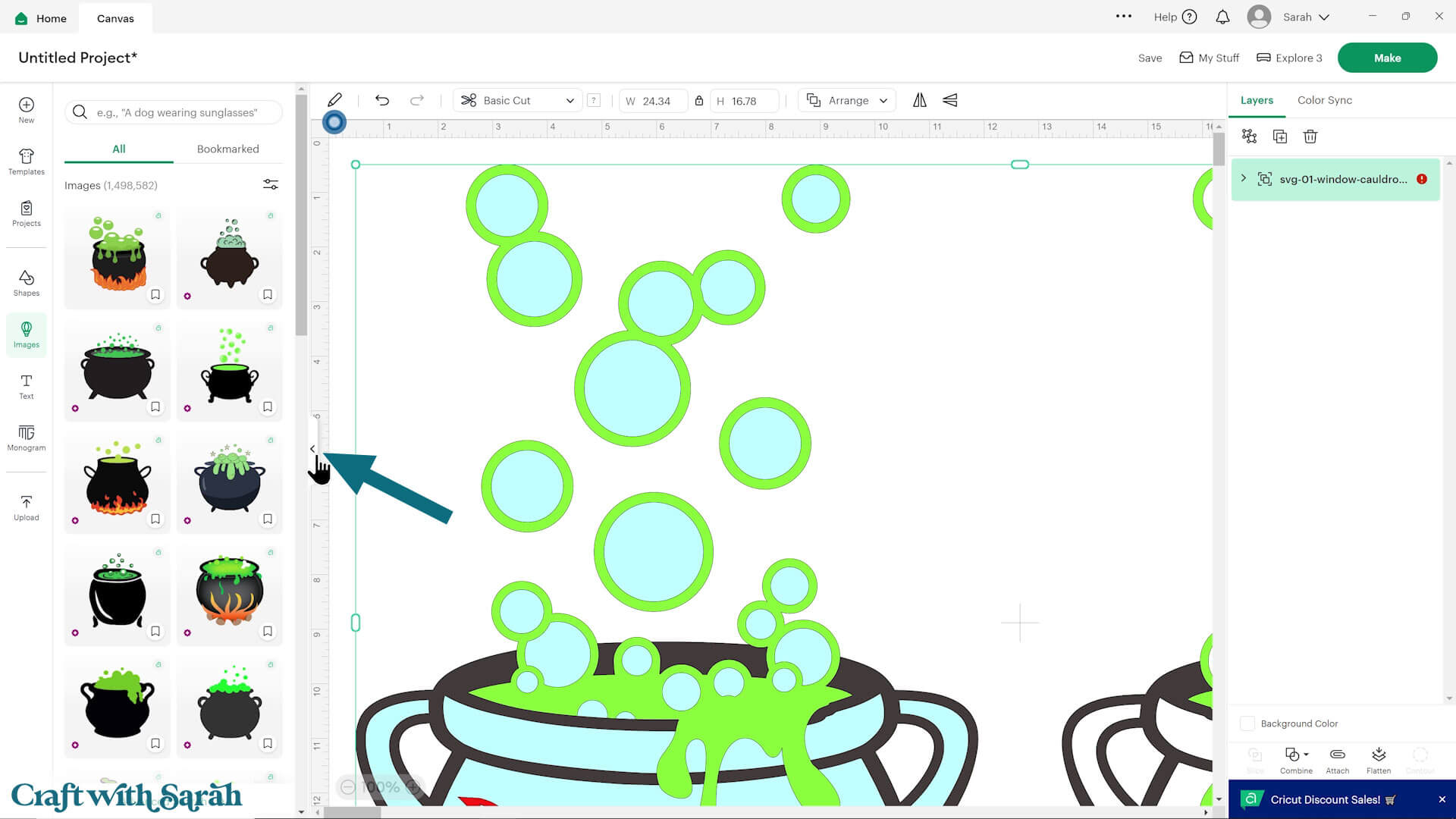Open the Upload sidebar tool

point(27,507)
